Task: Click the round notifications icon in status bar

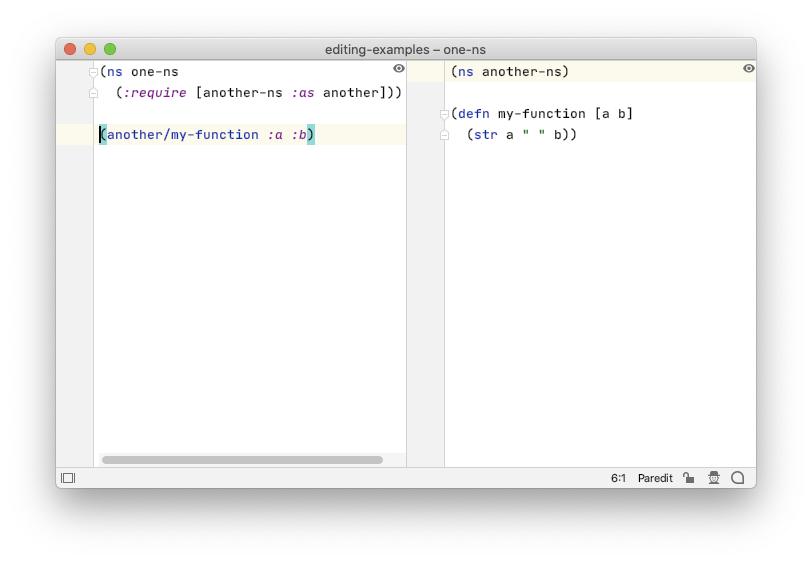Action: point(737,478)
